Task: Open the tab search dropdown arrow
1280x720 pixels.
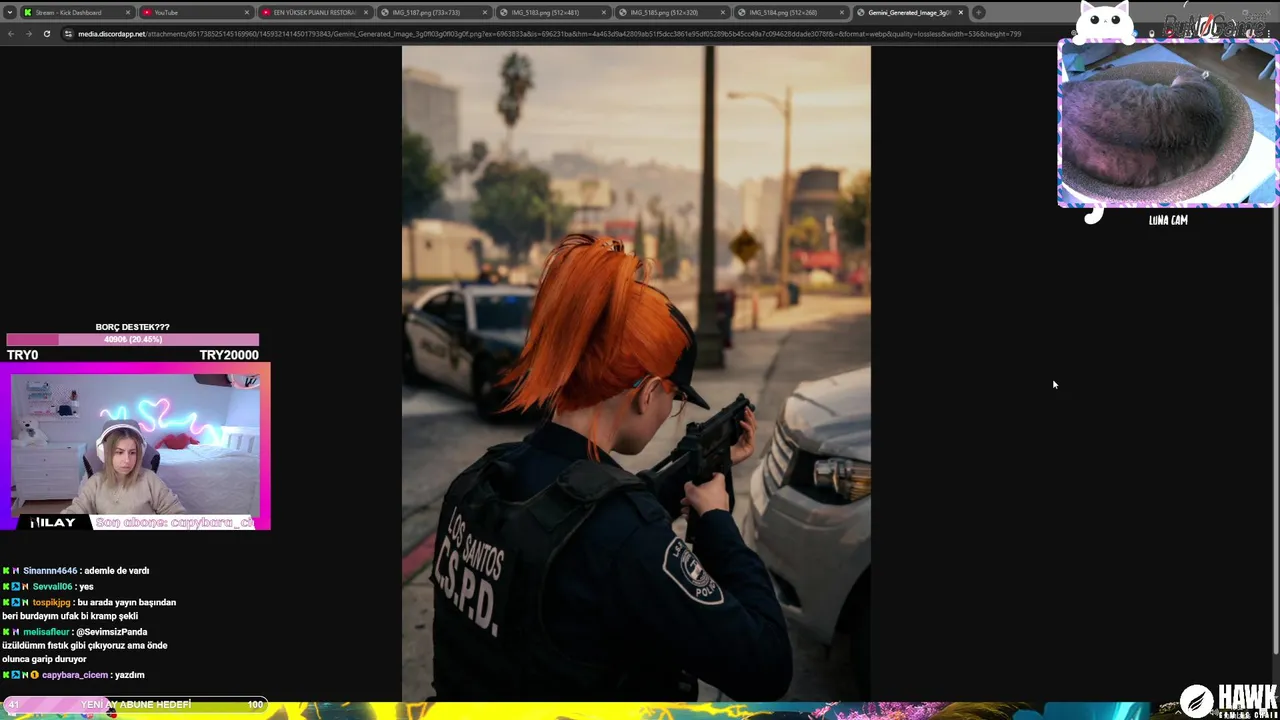Action: pos(10,13)
